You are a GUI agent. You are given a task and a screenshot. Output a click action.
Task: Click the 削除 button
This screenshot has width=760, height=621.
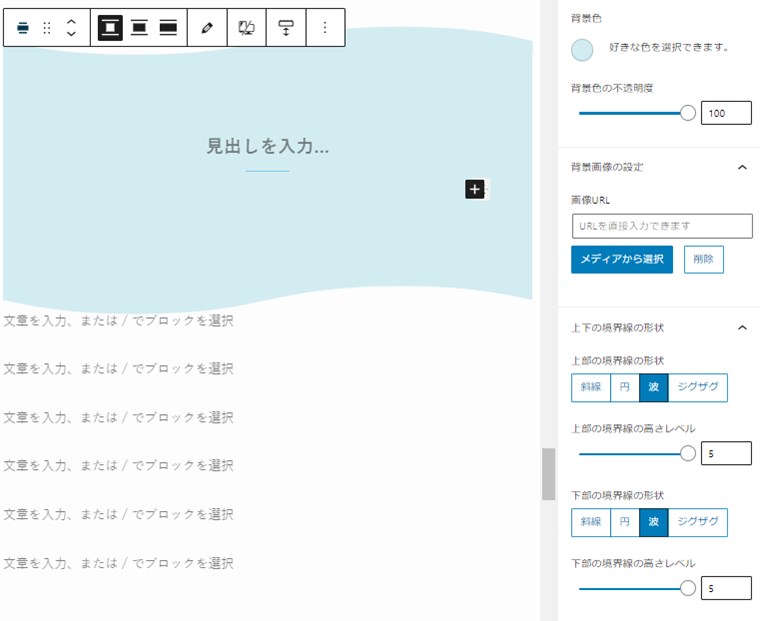coord(704,259)
